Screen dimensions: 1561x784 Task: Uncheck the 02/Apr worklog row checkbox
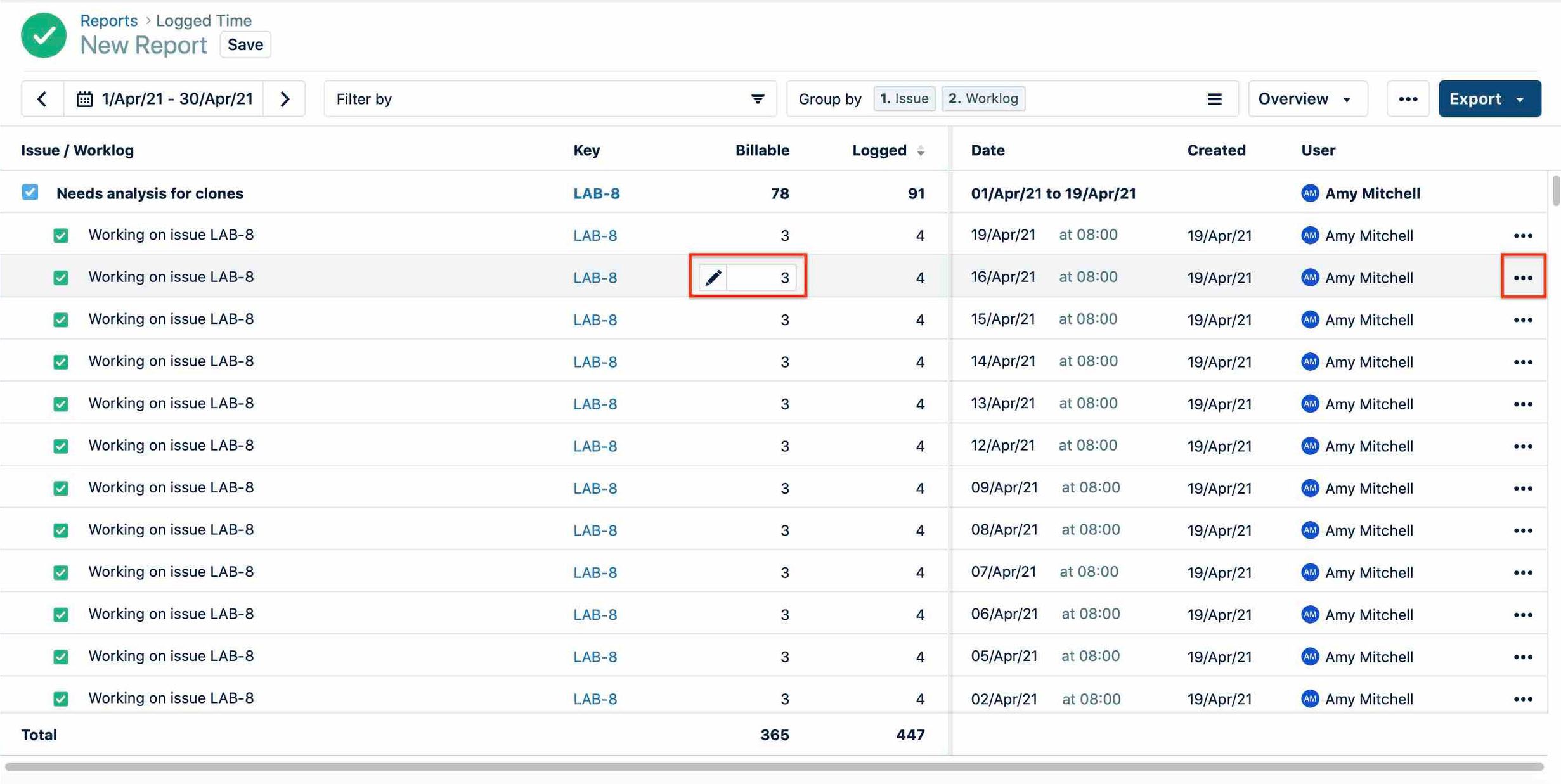(x=61, y=698)
